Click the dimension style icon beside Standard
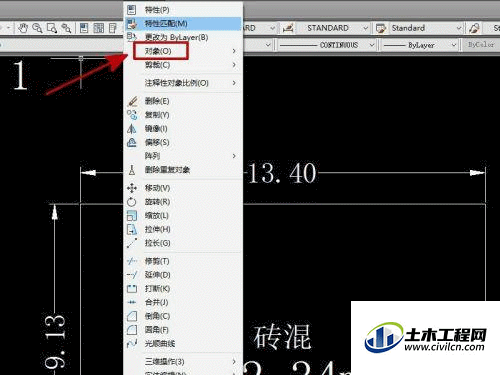The height and width of the screenshot is (375, 500). (381, 28)
